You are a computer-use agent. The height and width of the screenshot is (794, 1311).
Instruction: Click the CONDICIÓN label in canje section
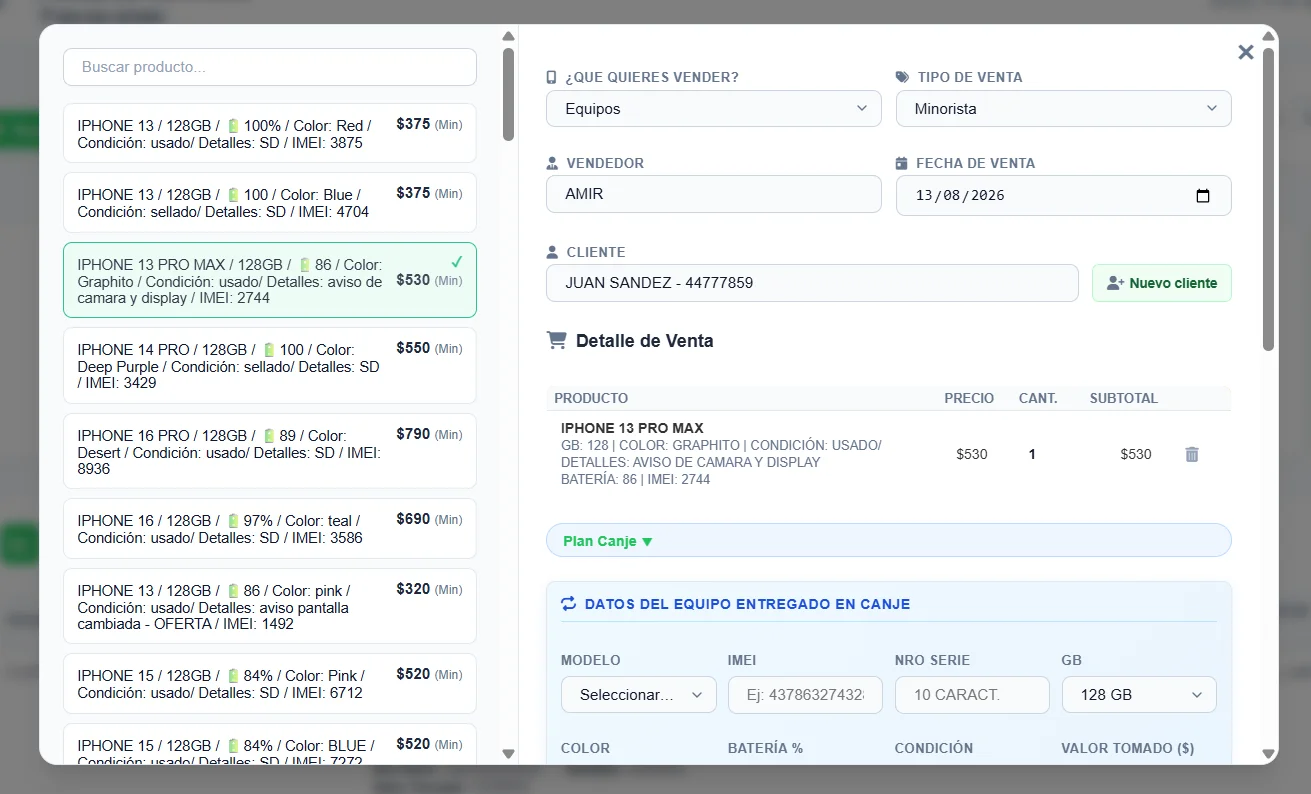tap(934, 748)
